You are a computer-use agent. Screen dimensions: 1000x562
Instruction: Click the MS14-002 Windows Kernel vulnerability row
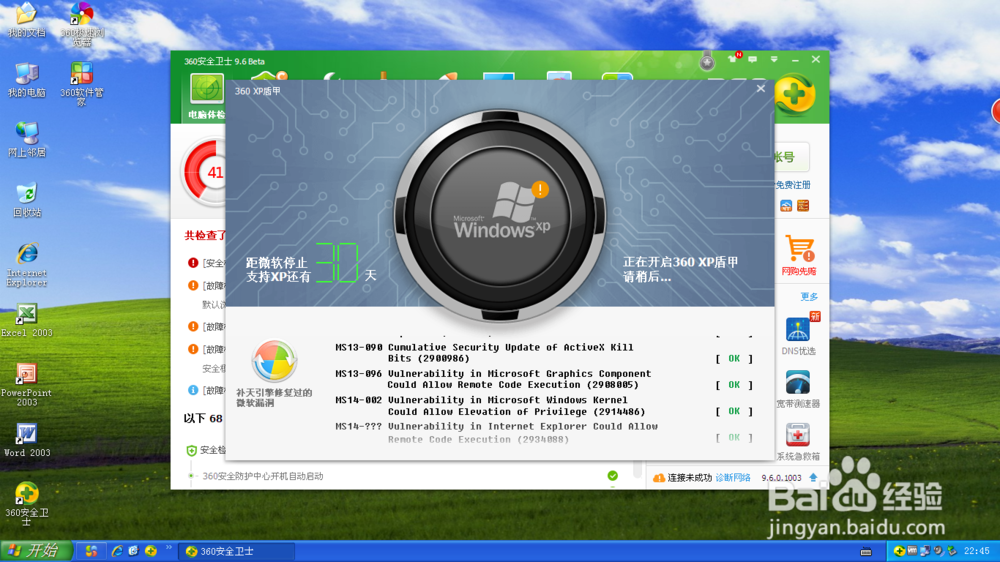pos(543,406)
